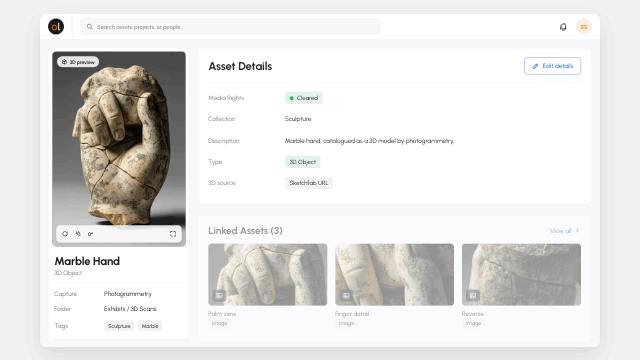Click the Marble Hand title

point(87,261)
